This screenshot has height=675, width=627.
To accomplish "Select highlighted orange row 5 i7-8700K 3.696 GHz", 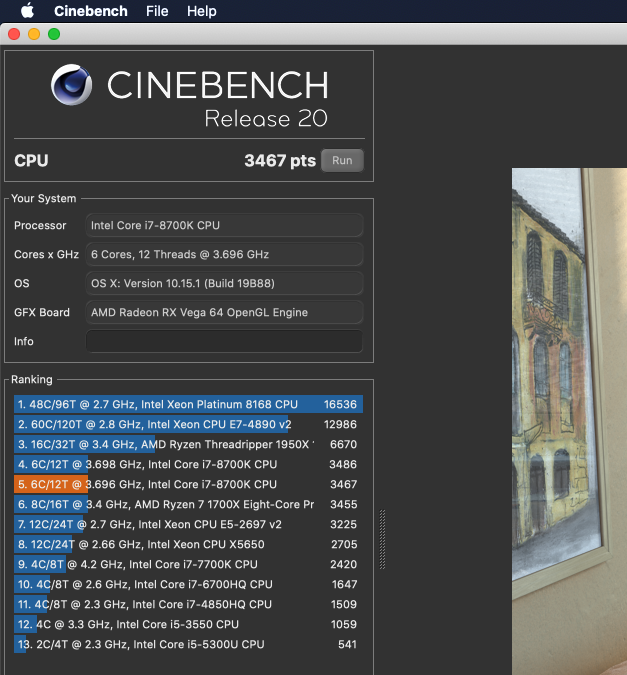I will (x=188, y=484).
